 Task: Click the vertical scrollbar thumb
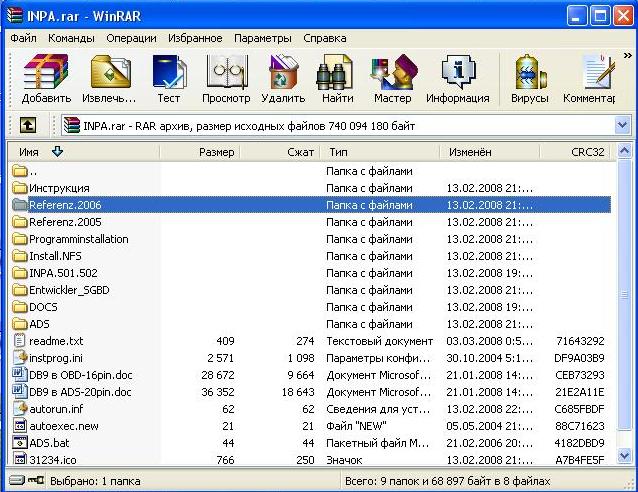(x=624, y=295)
